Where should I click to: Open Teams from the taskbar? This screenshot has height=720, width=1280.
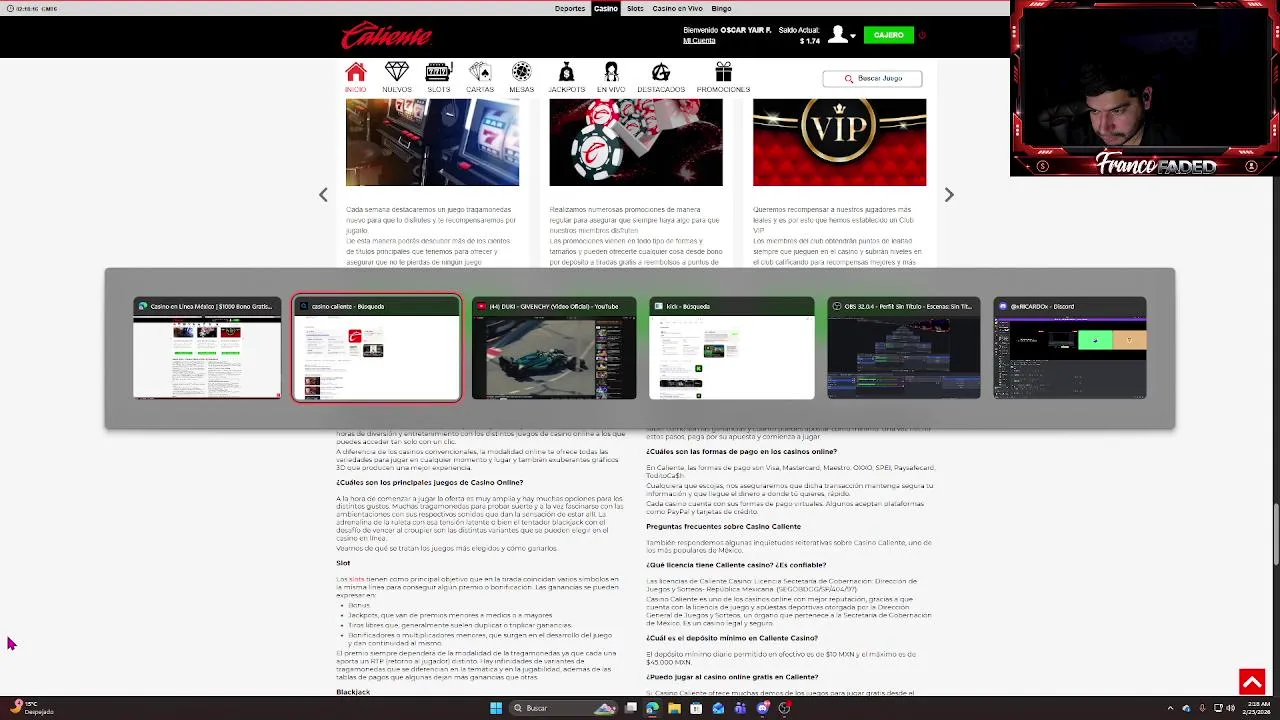click(x=740, y=708)
